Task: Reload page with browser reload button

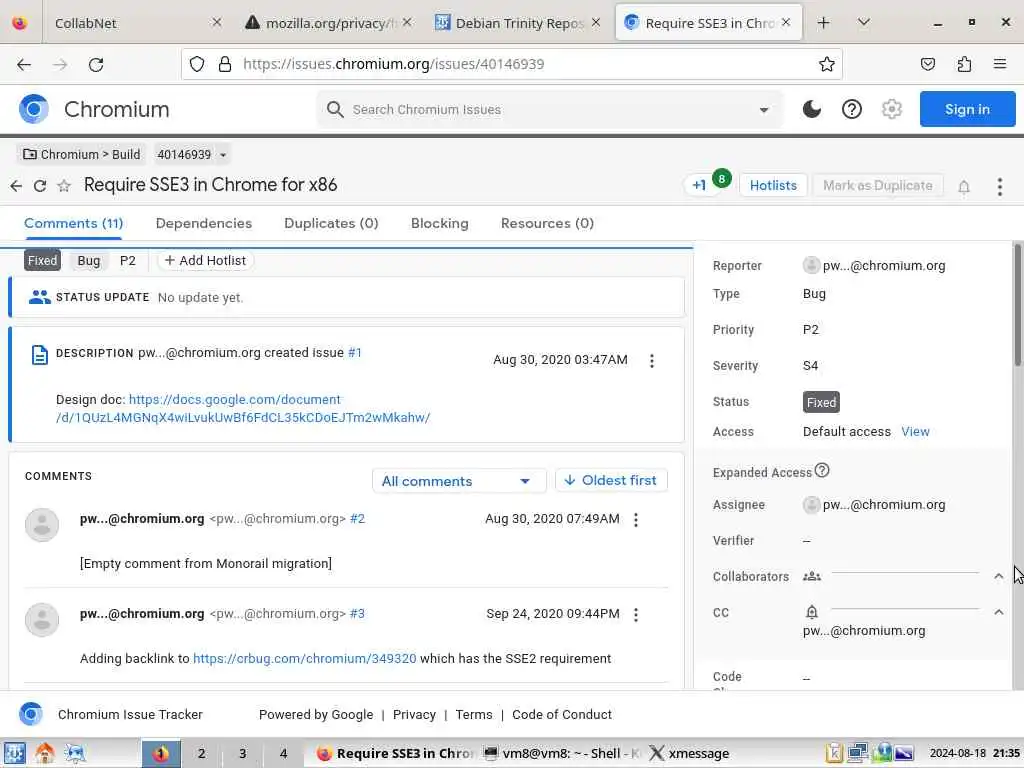Action: click(96, 64)
